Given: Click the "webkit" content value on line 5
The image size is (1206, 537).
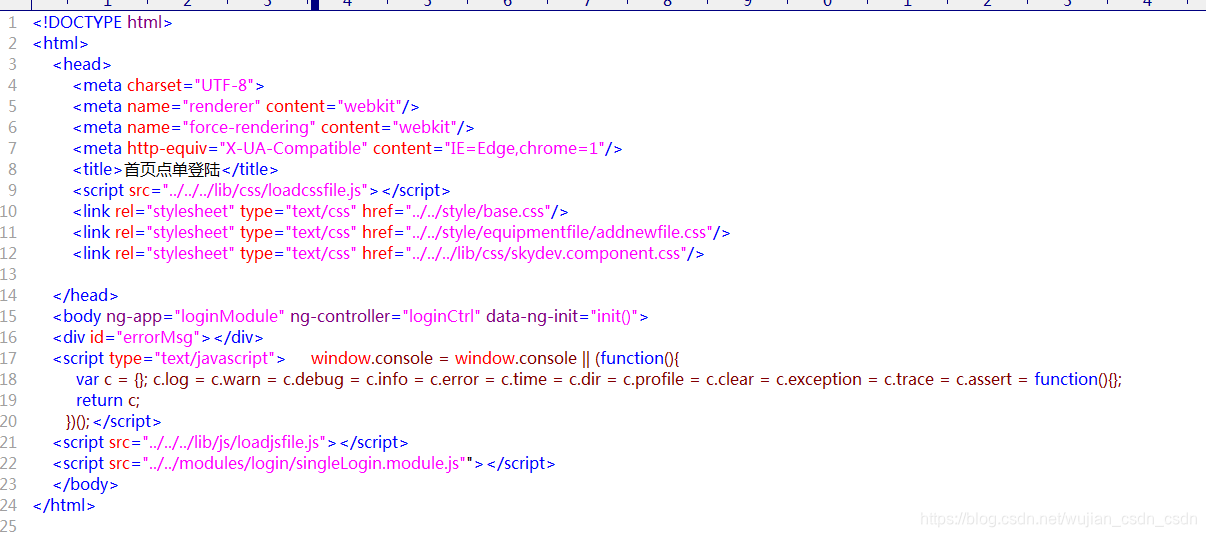Looking at the screenshot, I should point(370,106).
